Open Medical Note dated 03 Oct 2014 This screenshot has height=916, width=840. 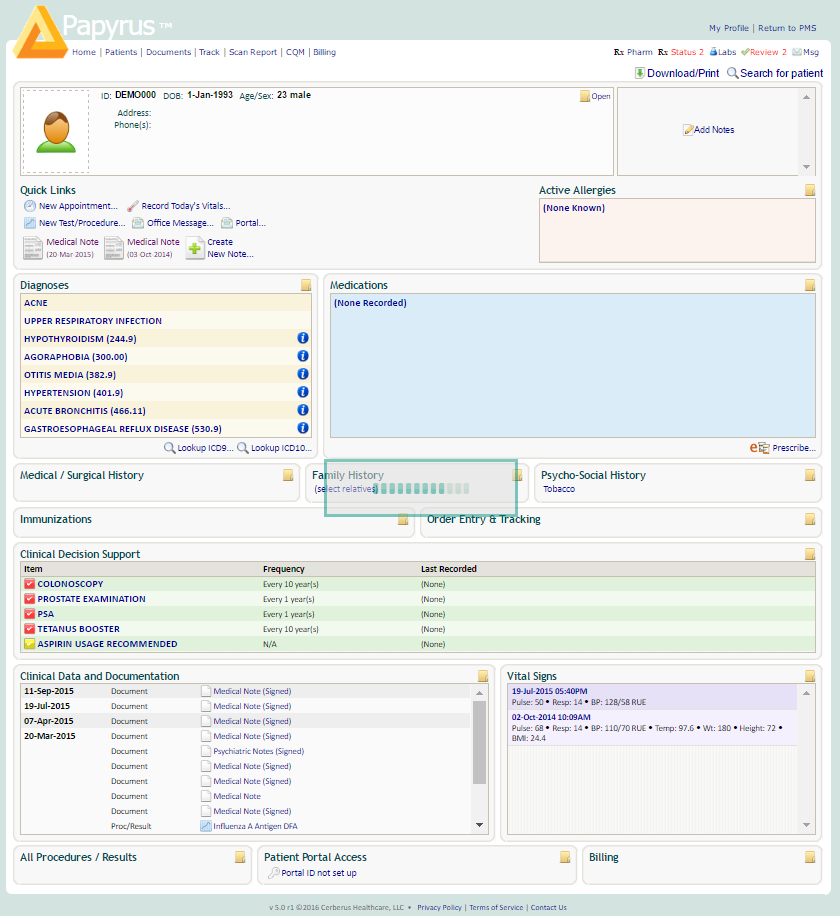click(x=142, y=248)
